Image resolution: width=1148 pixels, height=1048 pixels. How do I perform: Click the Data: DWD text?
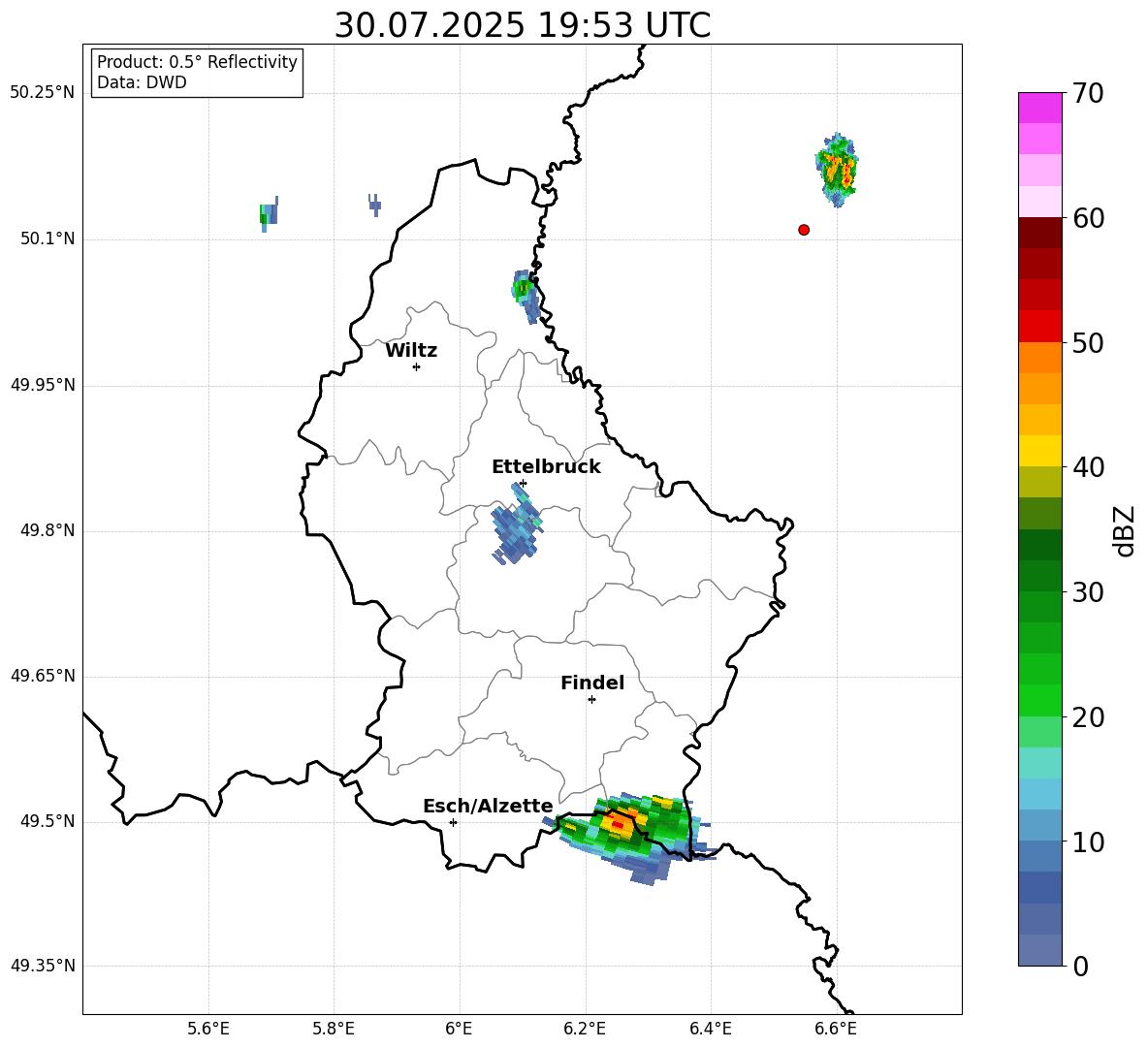coord(142,82)
